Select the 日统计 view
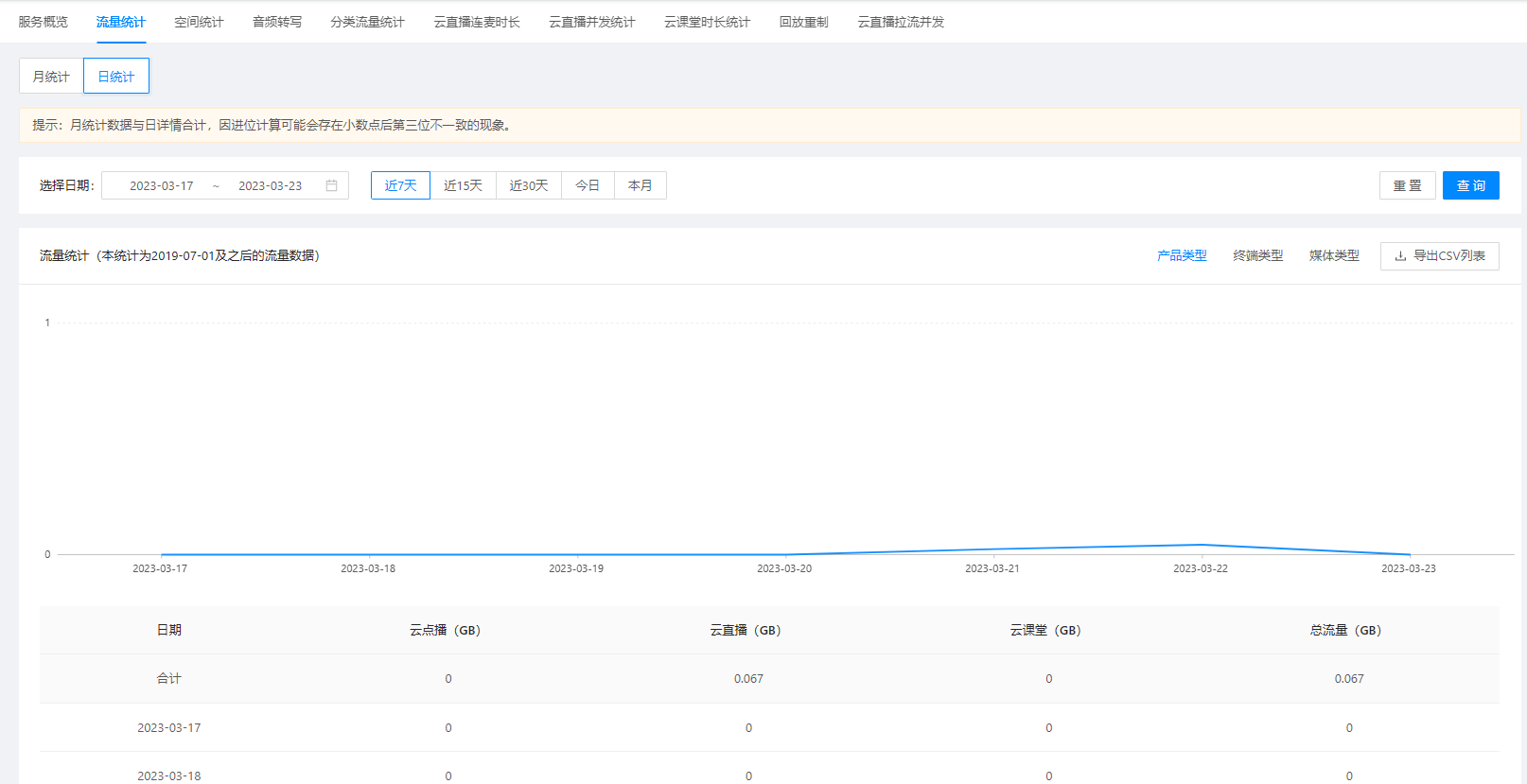 tap(116, 77)
